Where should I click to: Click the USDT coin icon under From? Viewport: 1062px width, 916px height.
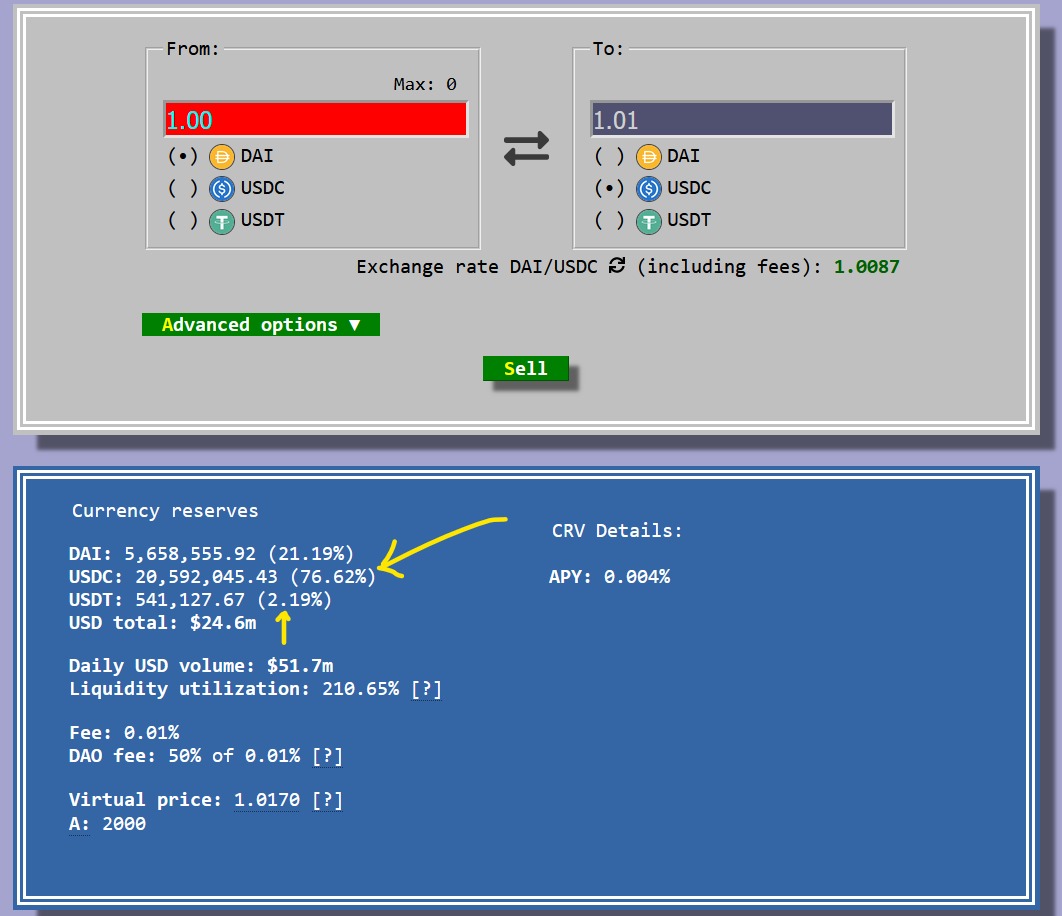[x=221, y=221]
